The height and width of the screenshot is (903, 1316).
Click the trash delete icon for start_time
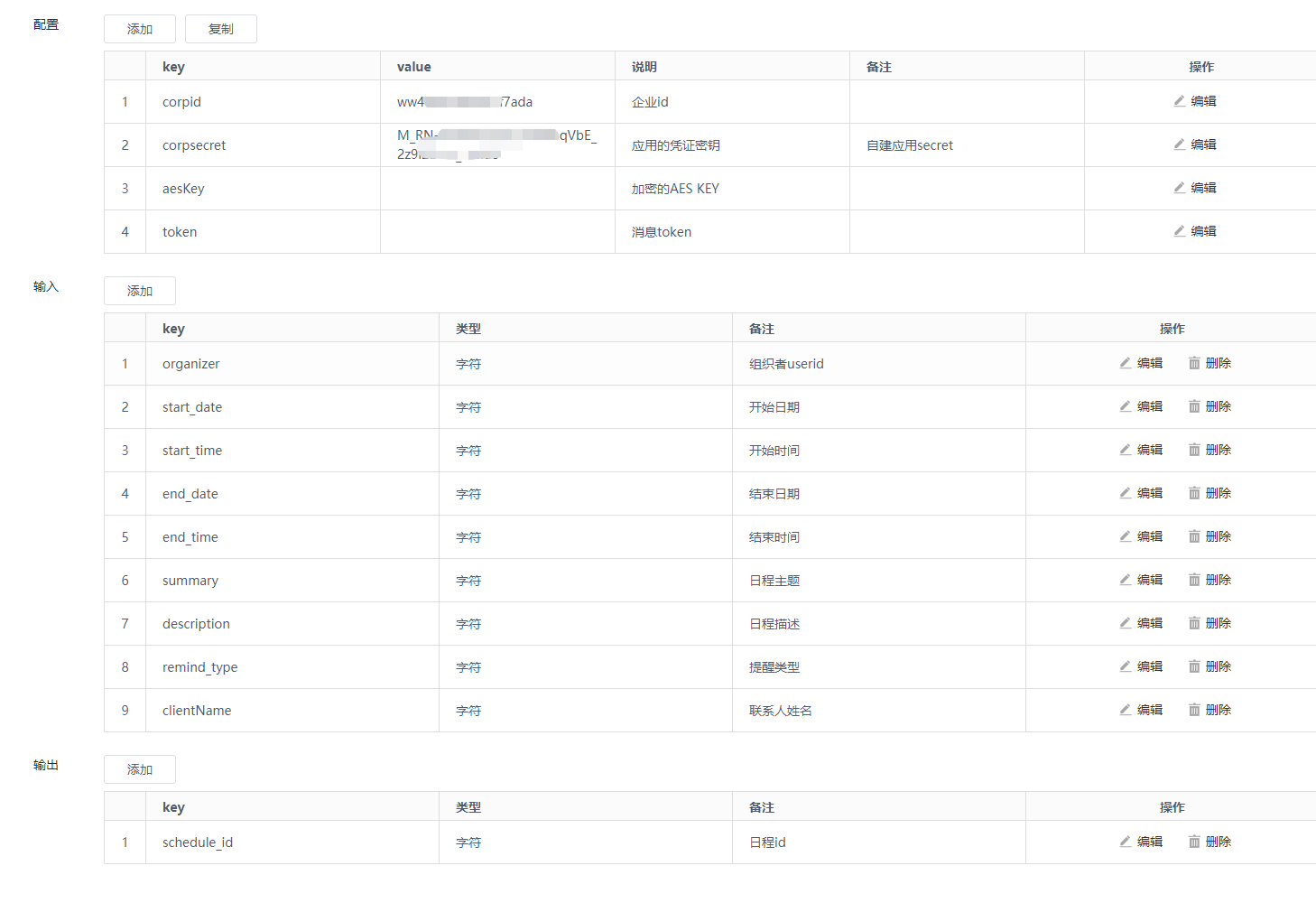coord(1194,450)
